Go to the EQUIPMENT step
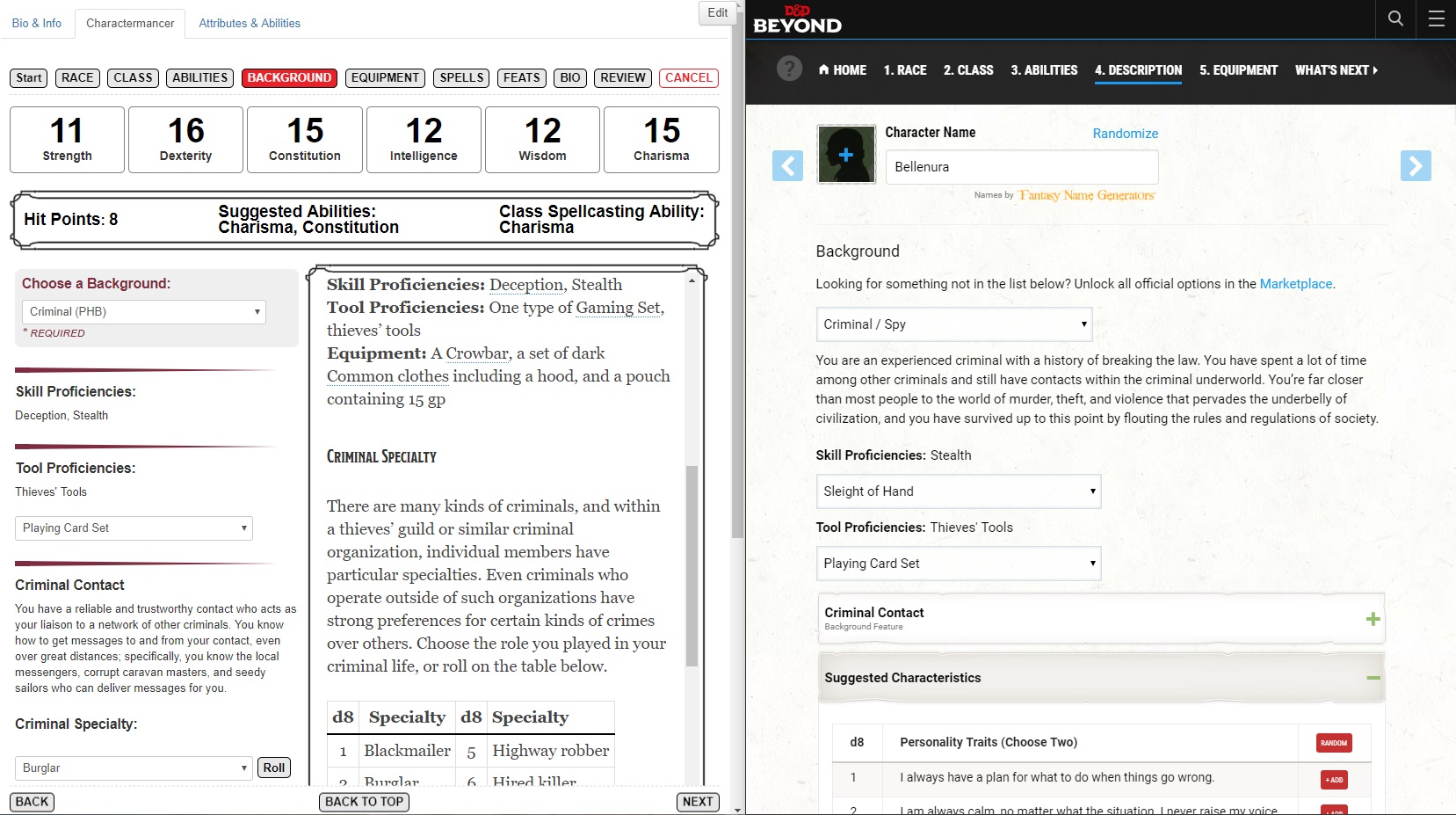The width and height of the screenshot is (1456, 815). point(385,77)
